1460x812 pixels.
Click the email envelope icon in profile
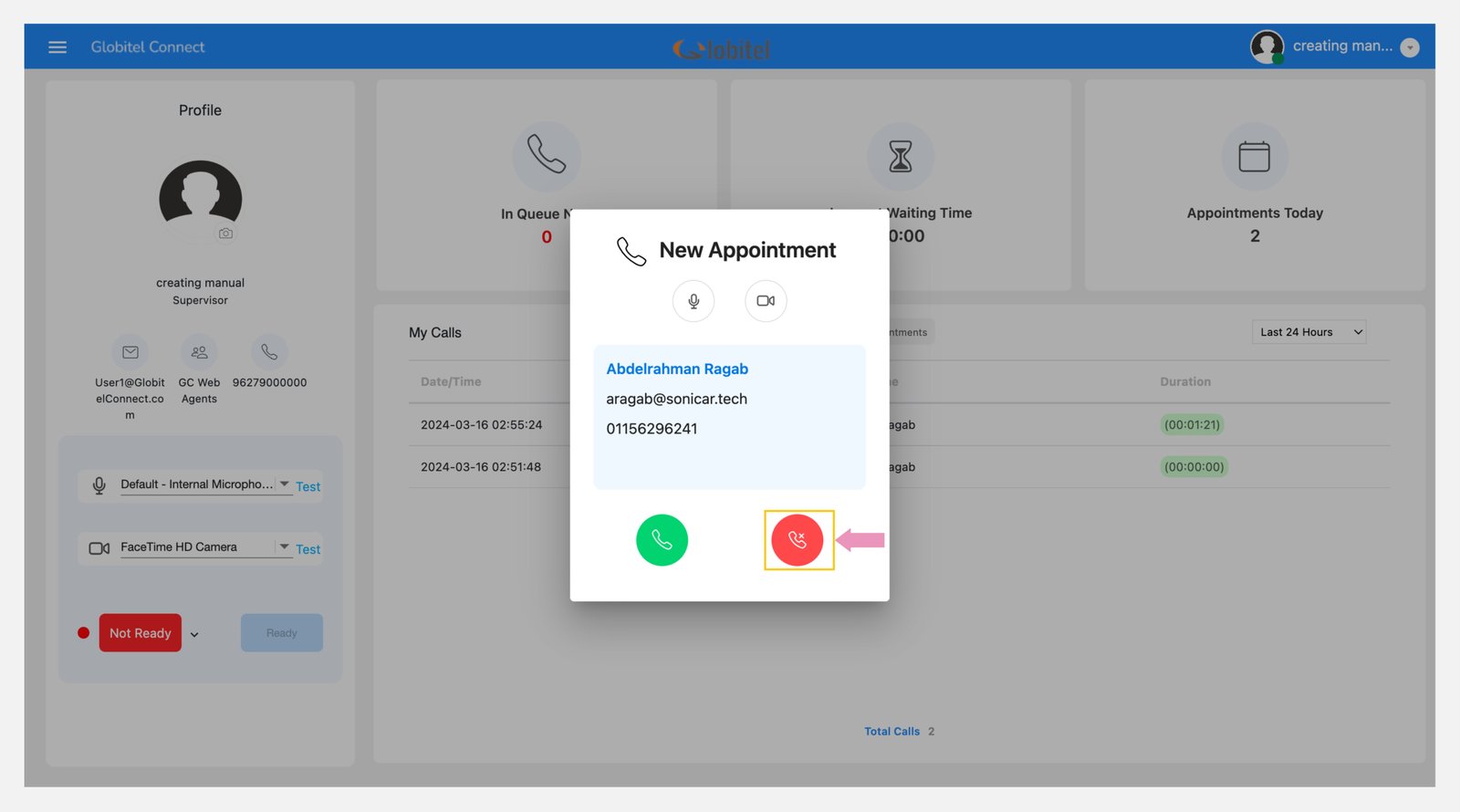click(130, 352)
